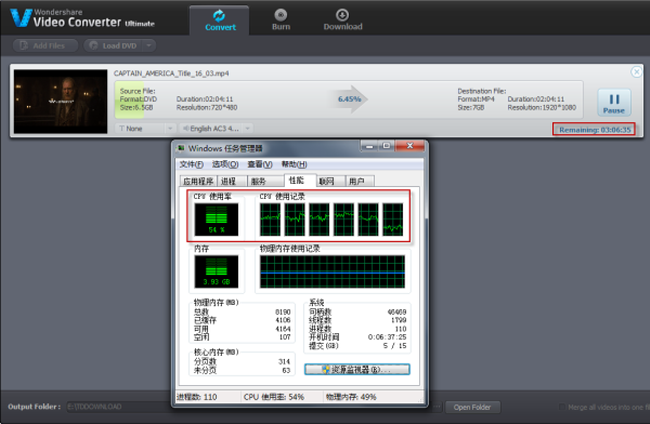Expand the Load DVD dropdown arrow
Screen dimensions: 650x424
tap(149, 46)
